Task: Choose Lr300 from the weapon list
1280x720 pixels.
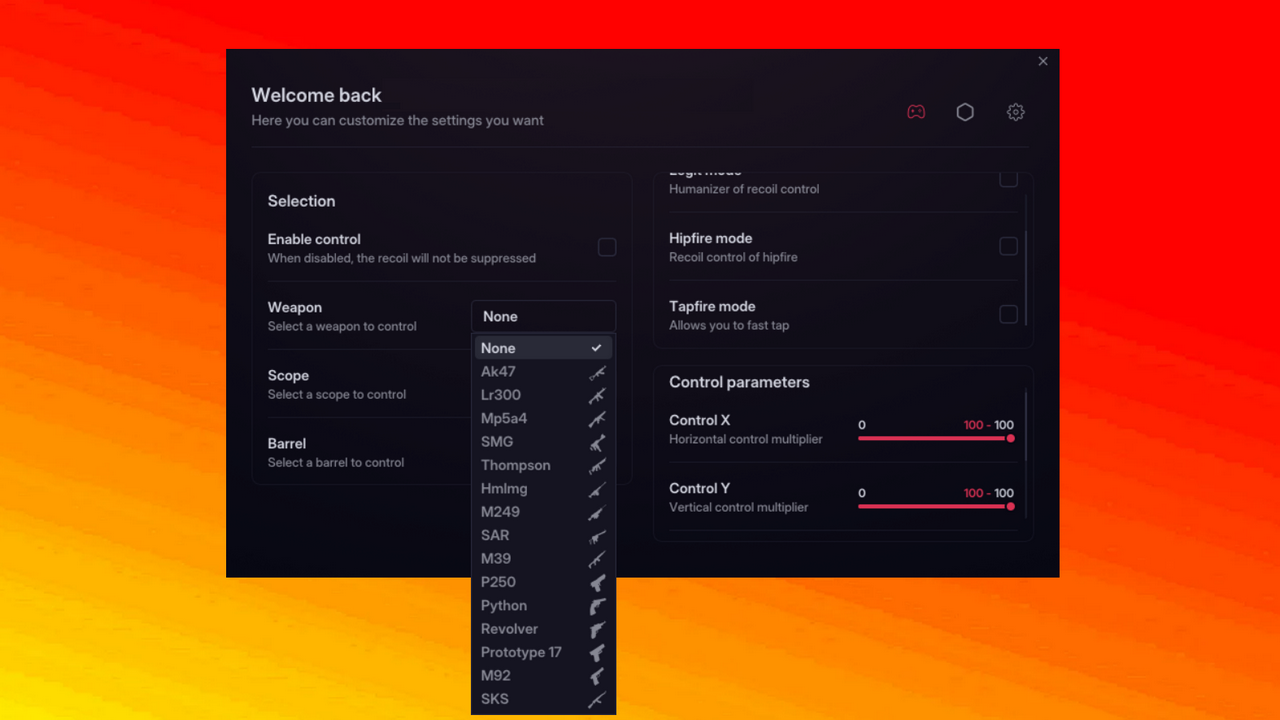Action: point(501,395)
